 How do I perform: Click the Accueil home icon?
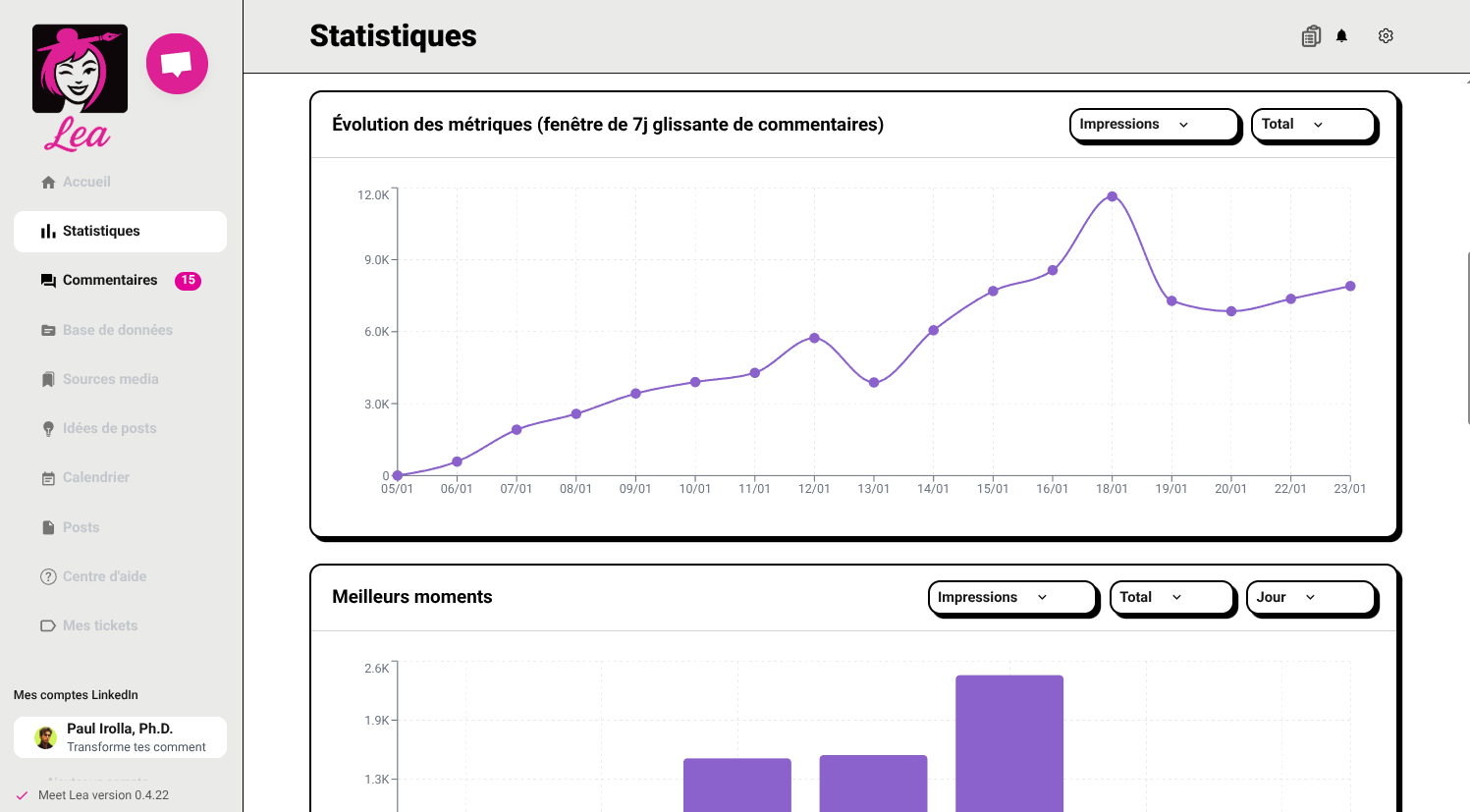tap(48, 183)
